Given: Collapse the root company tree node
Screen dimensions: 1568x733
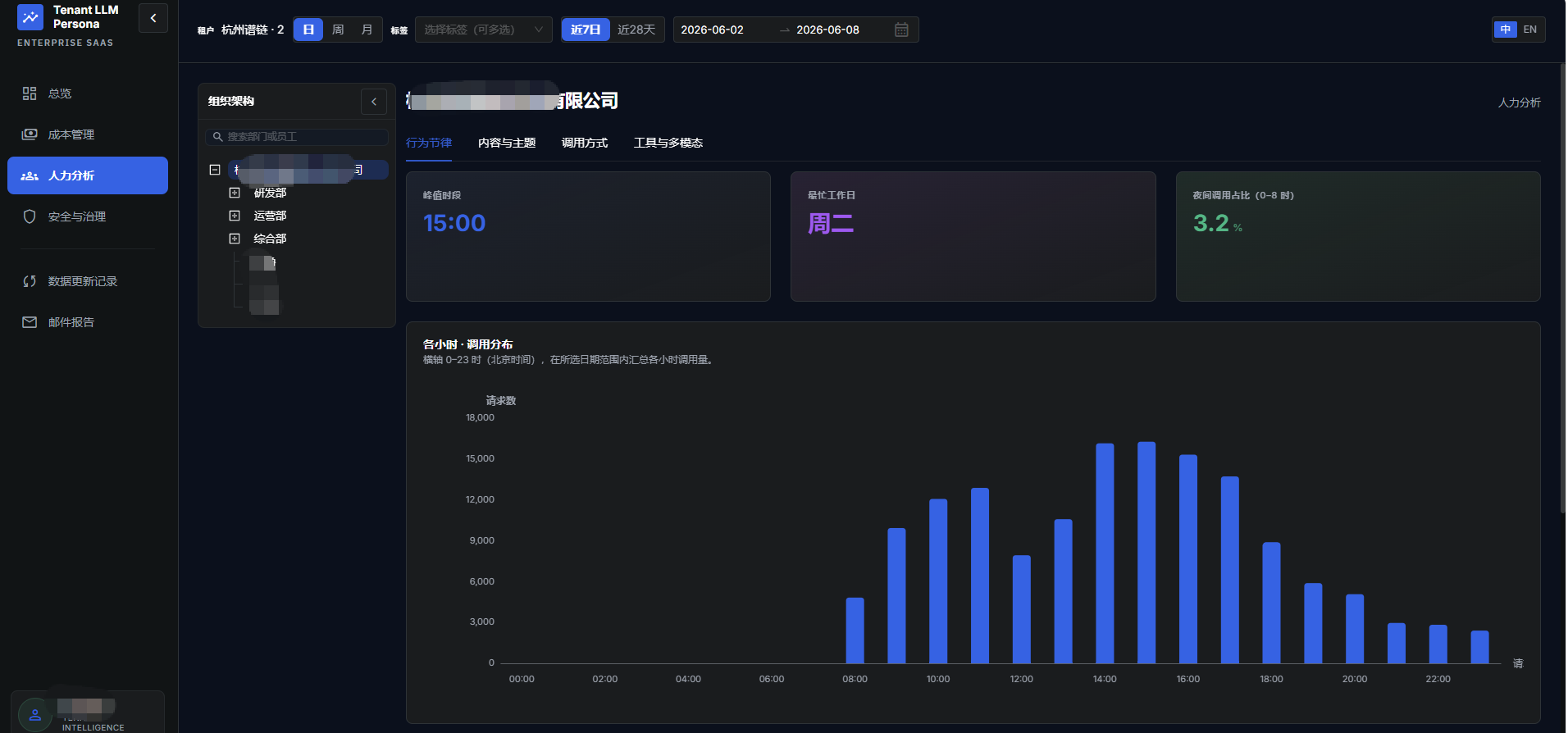Looking at the screenshot, I should 215,170.
